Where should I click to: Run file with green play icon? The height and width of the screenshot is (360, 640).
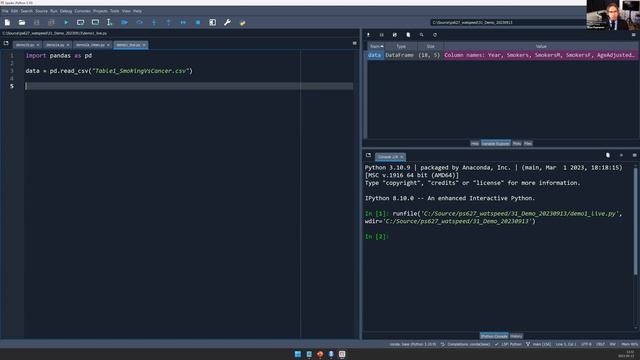pyautogui.click(x=66, y=22)
